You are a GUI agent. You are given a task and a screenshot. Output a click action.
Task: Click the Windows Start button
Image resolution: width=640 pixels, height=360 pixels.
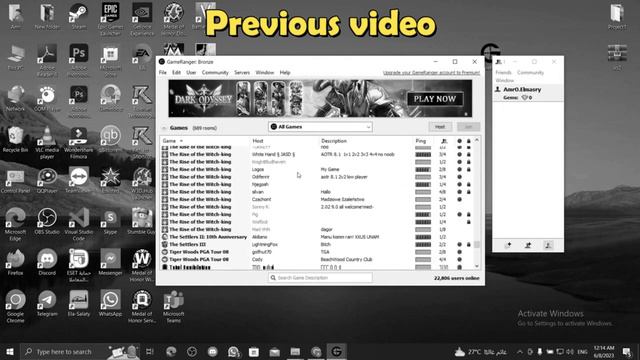10,351
